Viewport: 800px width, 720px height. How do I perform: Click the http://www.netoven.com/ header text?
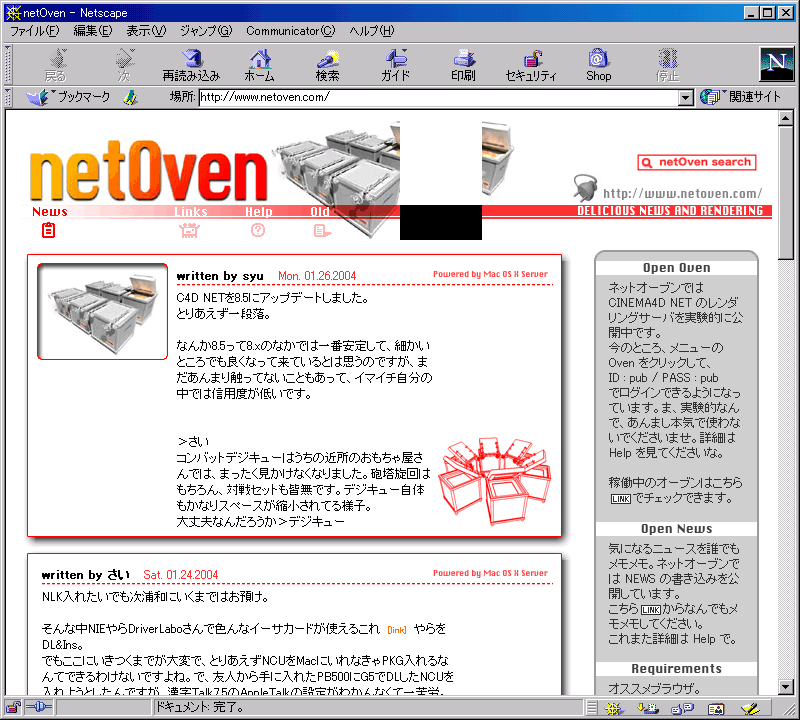[x=683, y=194]
